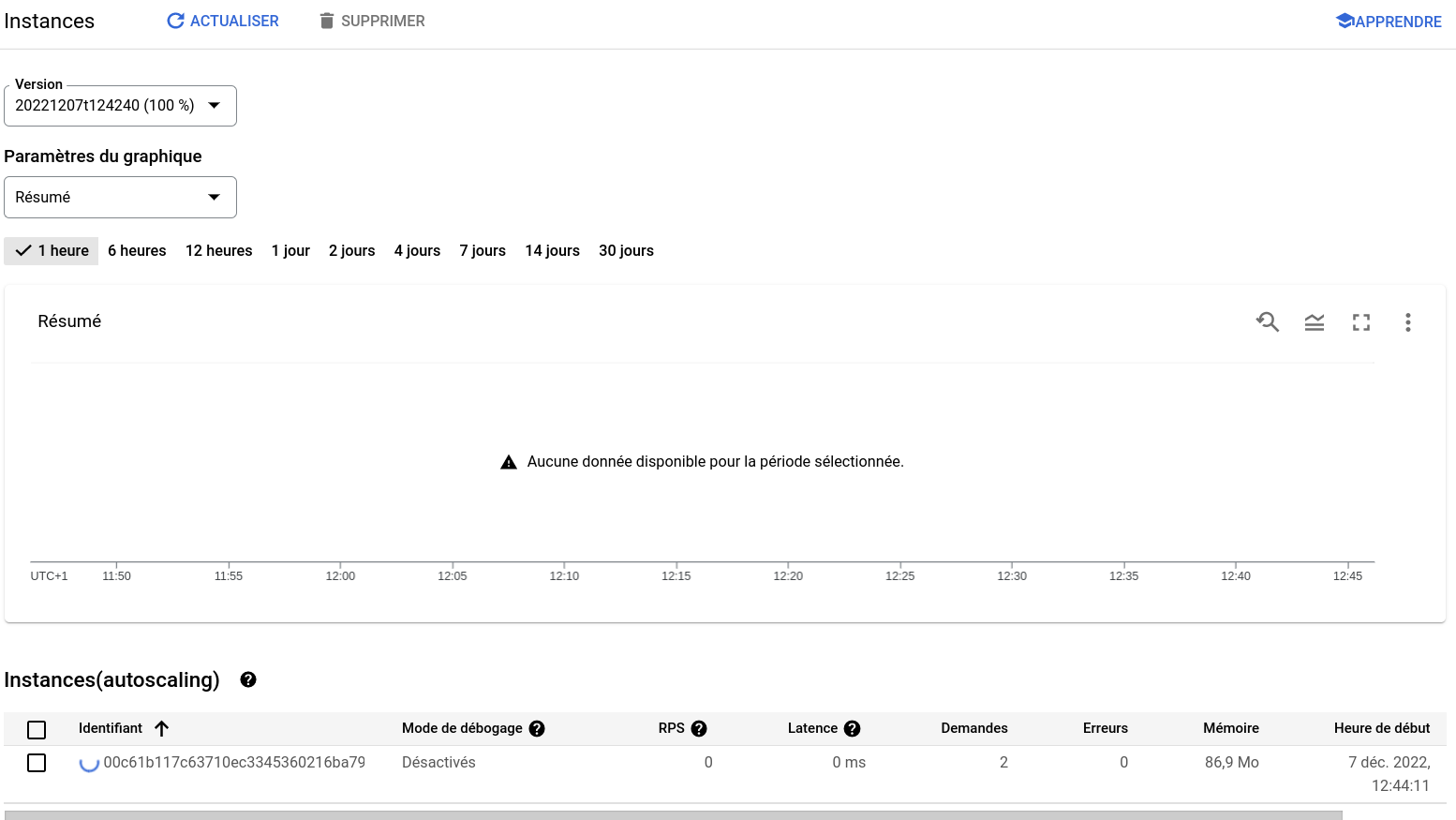Click the Demandes column header
Screen dimensions: 1456x820
(974, 728)
